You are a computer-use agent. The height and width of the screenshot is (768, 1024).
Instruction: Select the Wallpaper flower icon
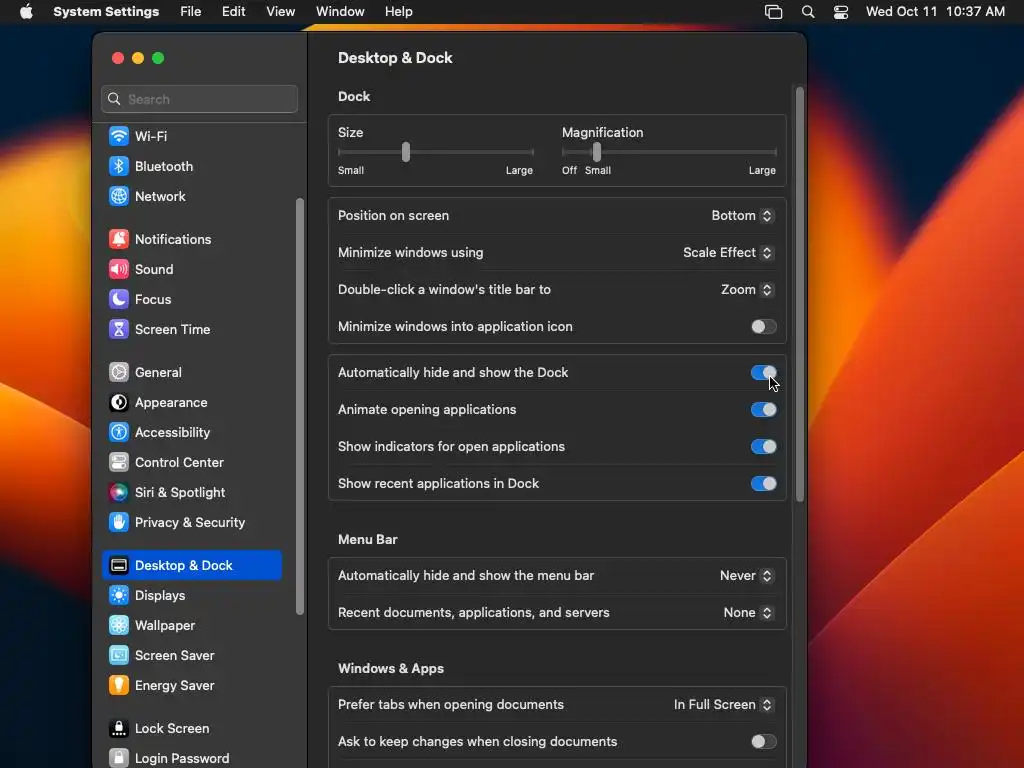[118, 626]
